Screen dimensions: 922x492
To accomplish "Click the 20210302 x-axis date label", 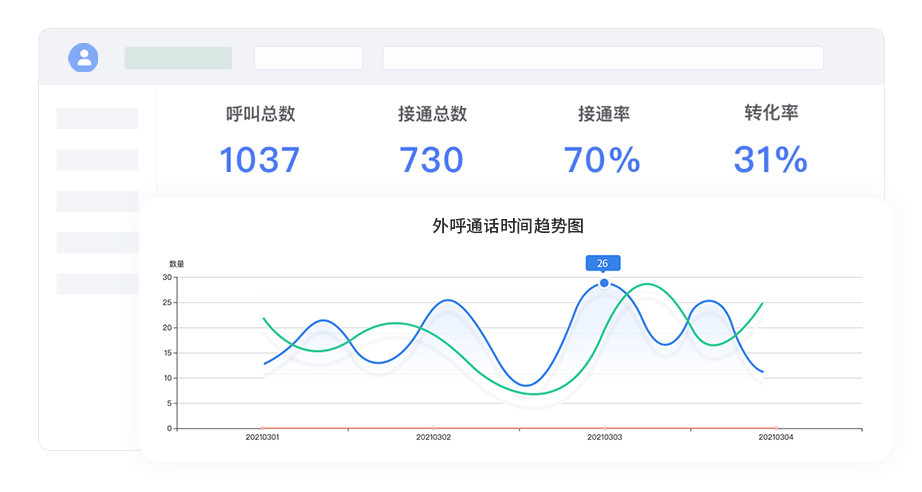I will click(x=433, y=437).
